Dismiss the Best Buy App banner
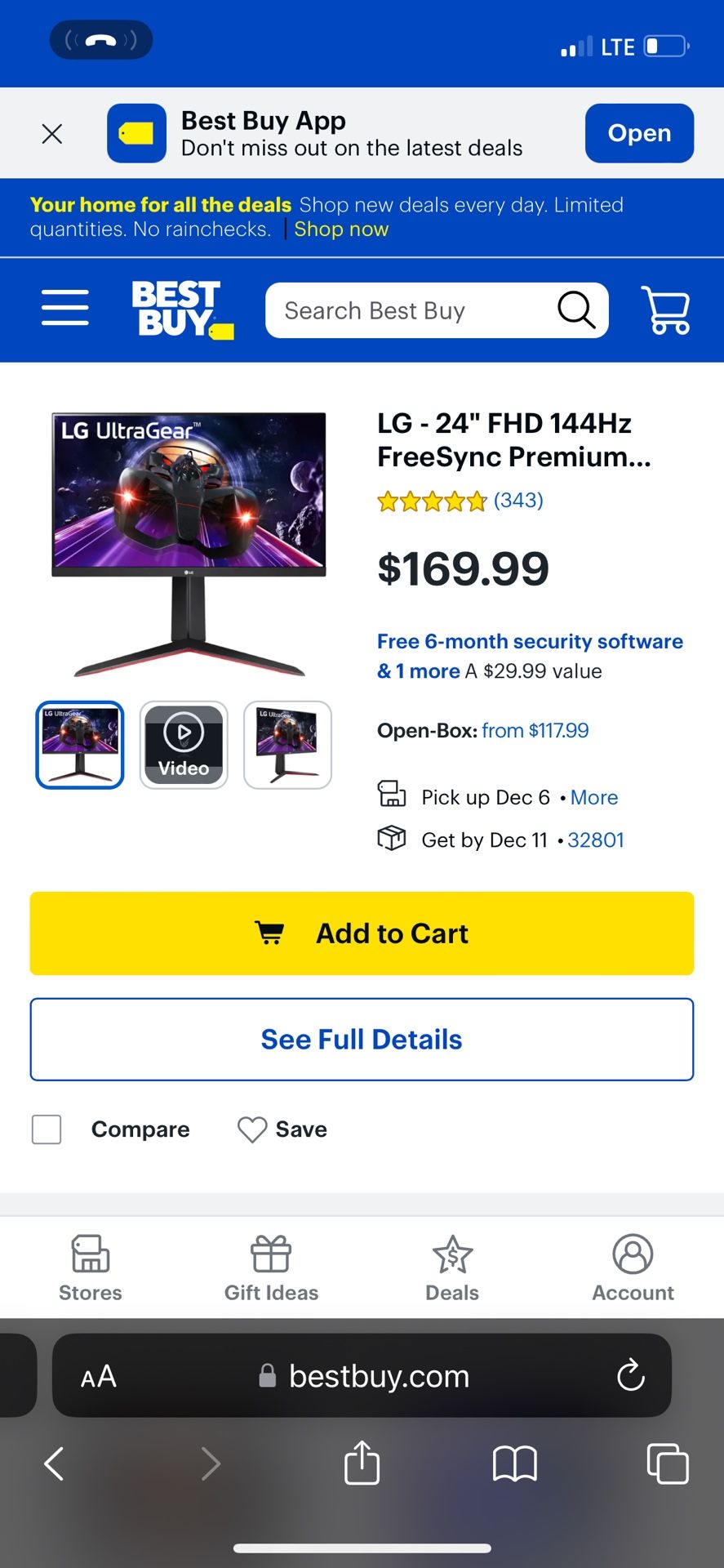Screen dimensions: 724x1568 pyautogui.click(x=52, y=134)
